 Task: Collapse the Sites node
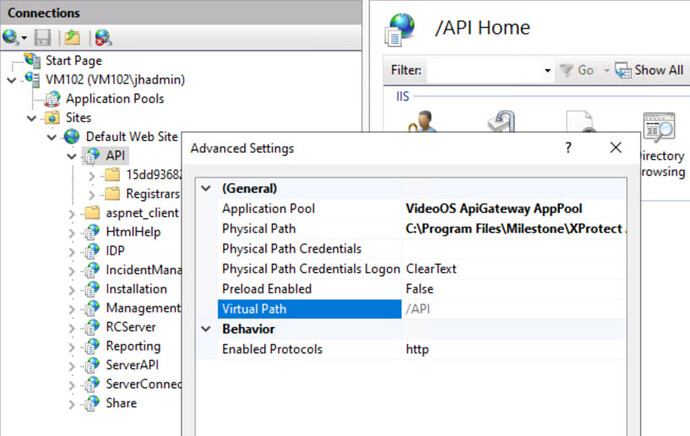click(32, 118)
